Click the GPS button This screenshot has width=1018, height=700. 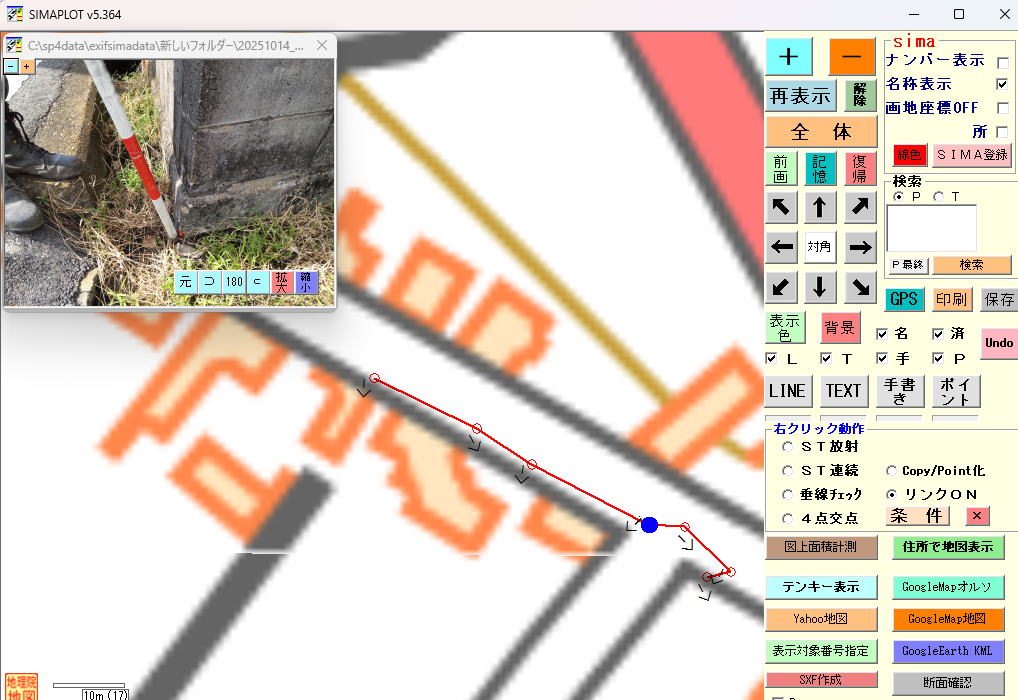(903, 299)
